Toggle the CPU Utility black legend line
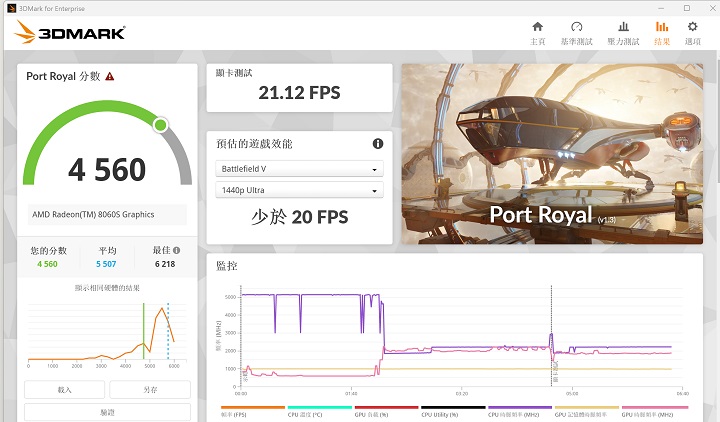Image resolution: width=720 pixels, height=422 pixels. [x=453, y=407]
